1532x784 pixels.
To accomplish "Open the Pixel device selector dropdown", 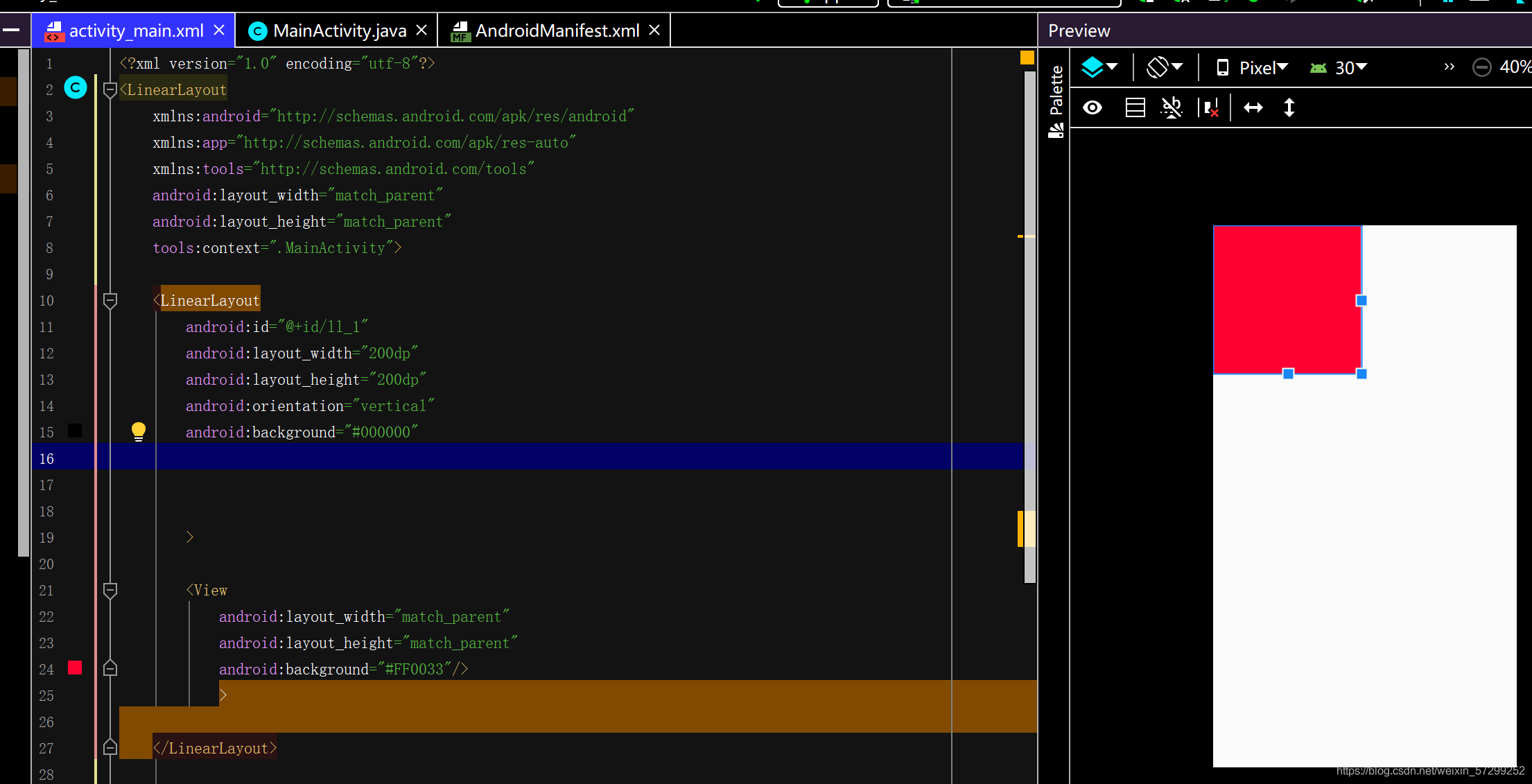I will pos(1252,67).
